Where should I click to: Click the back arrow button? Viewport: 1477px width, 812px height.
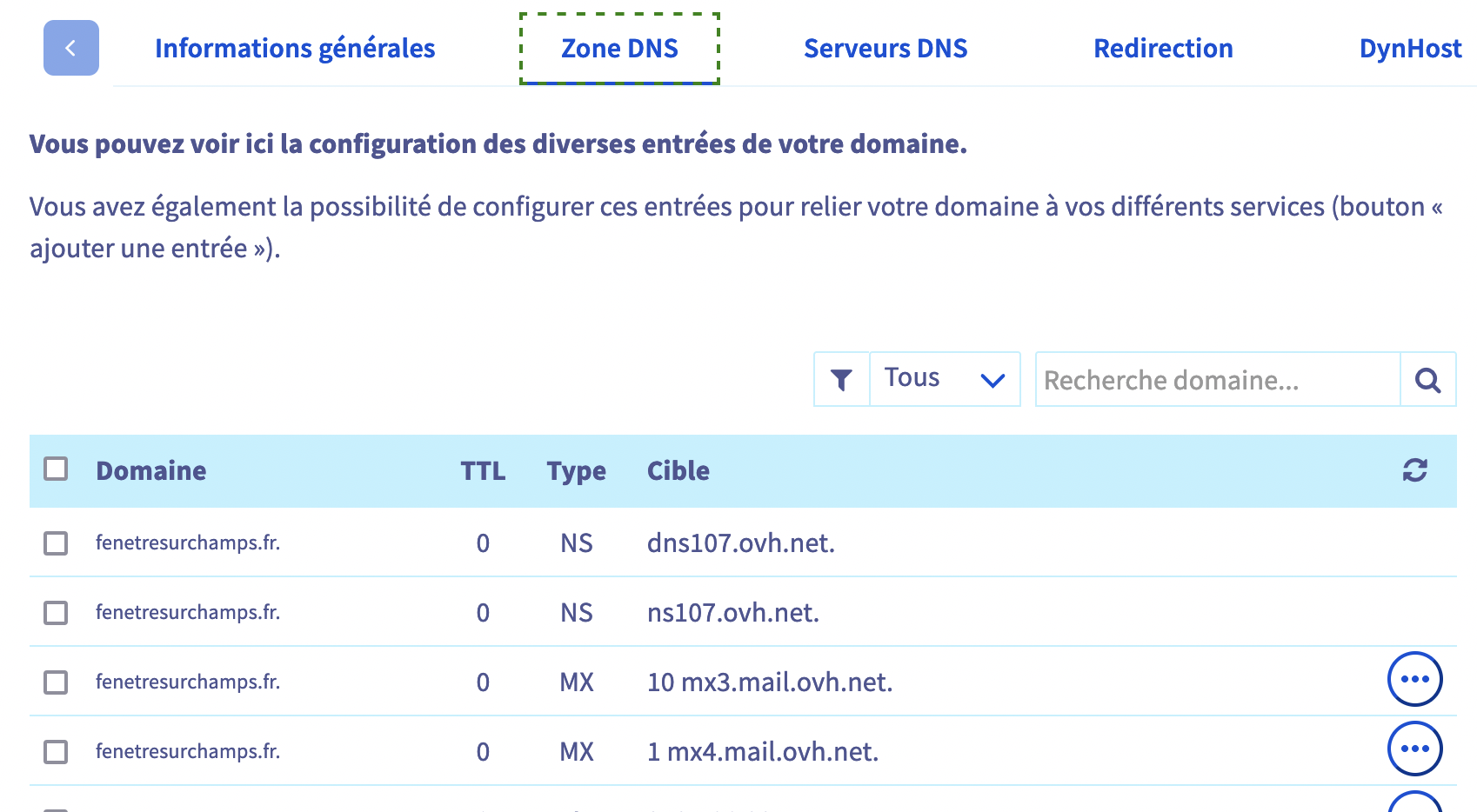click(x=71, y=48)
